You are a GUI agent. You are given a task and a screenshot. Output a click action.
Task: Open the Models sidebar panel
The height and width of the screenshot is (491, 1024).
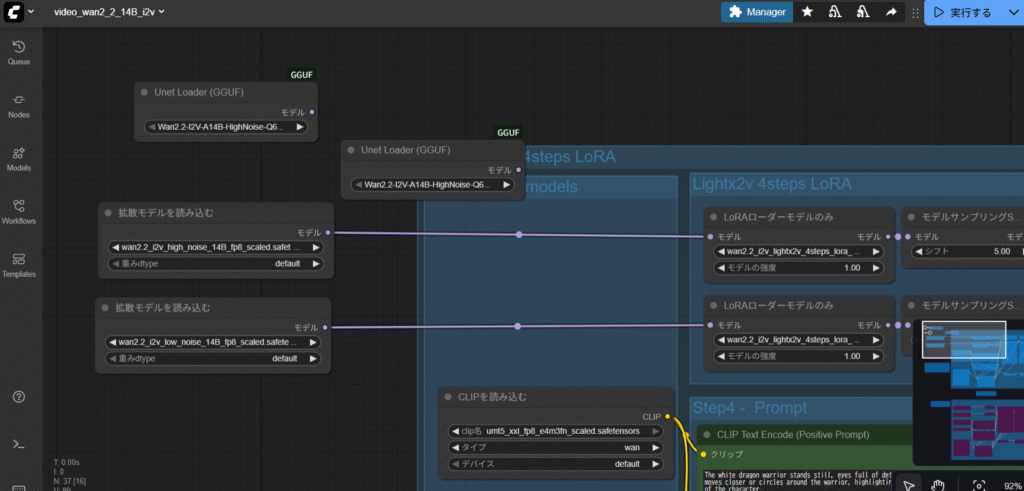[19, 160]
